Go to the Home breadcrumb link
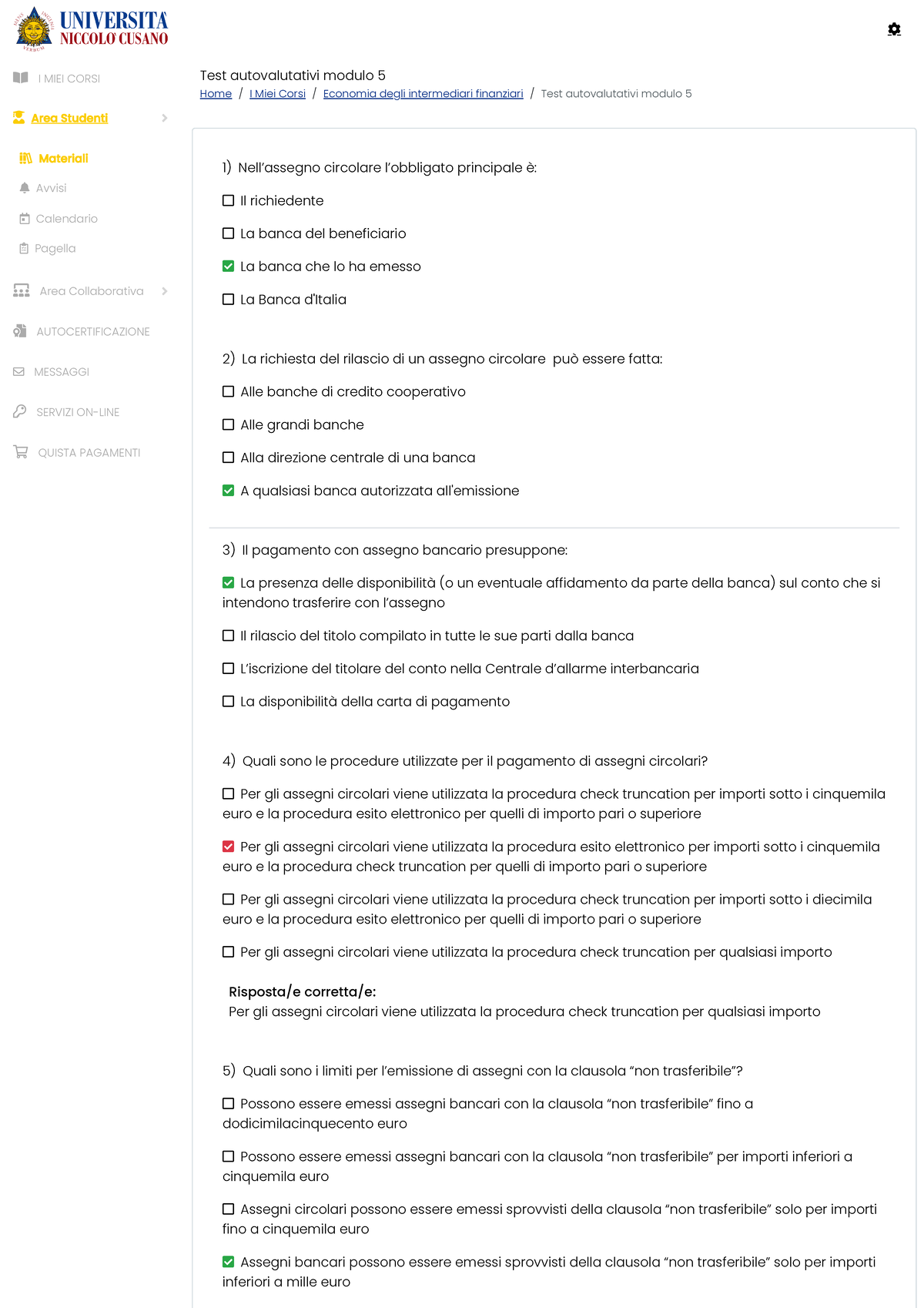The height and width of the screenshot is (1308, 924). click(216, 94)
